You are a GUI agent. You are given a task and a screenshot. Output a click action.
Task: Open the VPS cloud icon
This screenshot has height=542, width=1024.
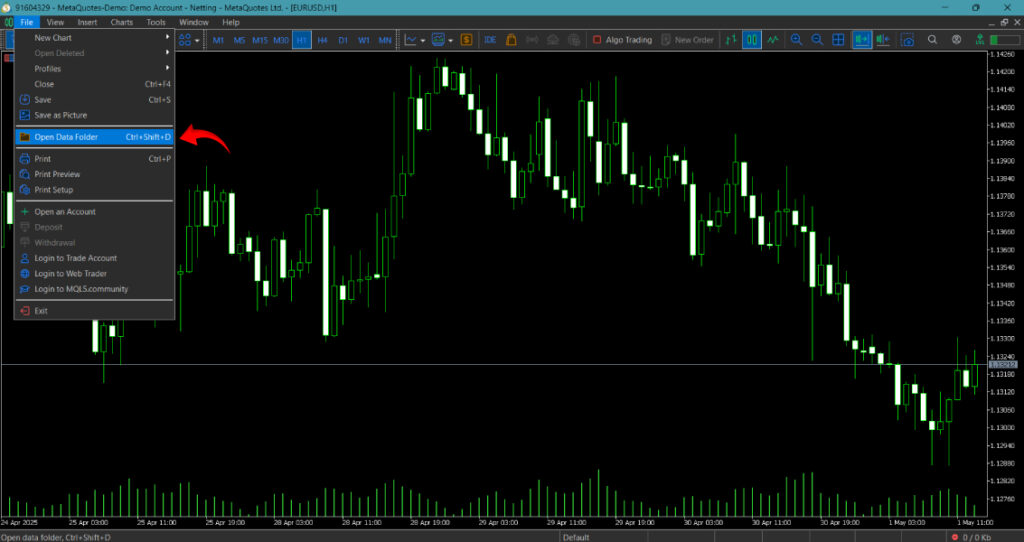click(x=553, y=40)
